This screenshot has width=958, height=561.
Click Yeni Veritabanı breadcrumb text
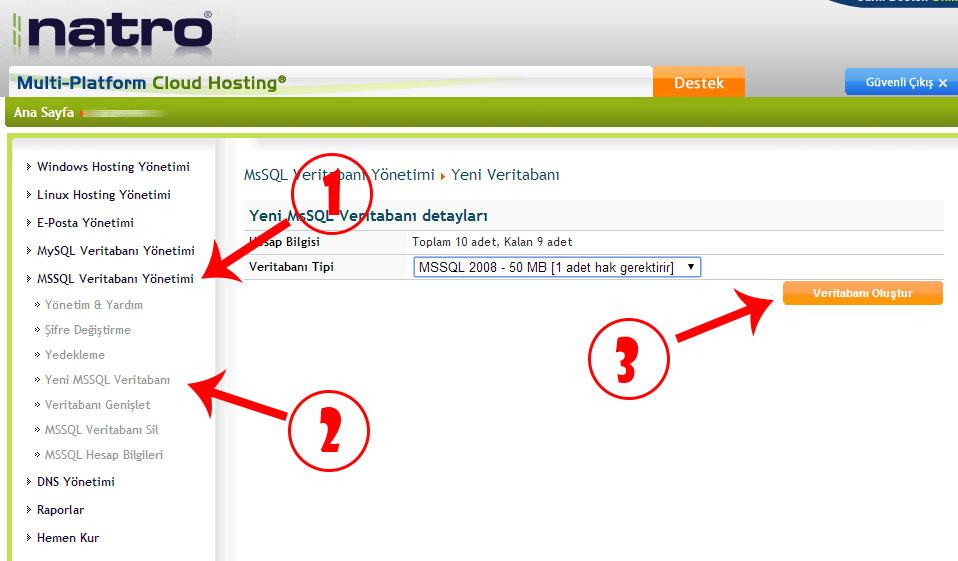[505, 175]
